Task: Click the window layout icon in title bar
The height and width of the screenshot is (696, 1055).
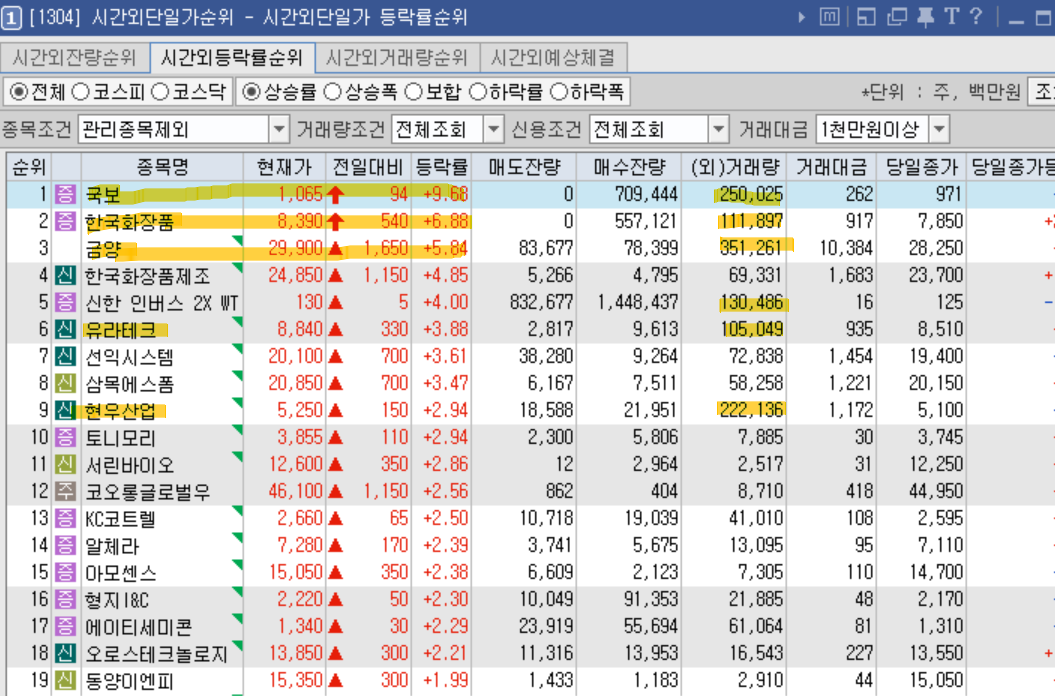Action: tap(866, 17)
